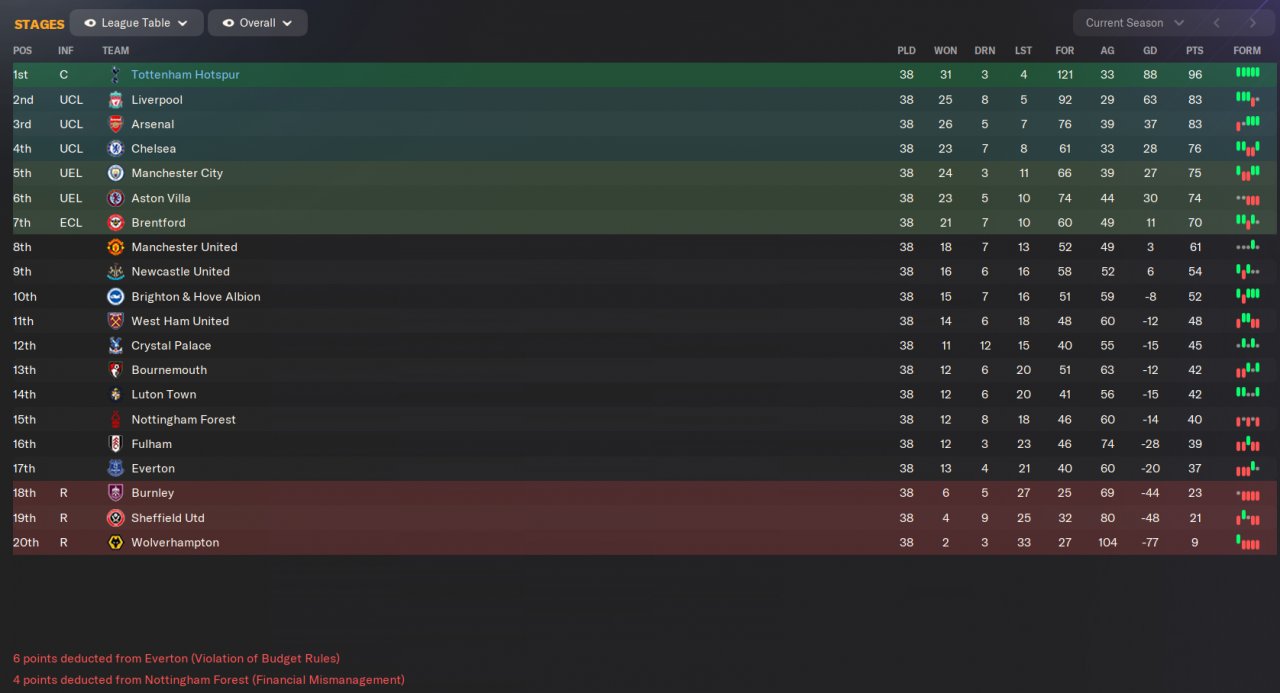Sort table by PTS column header
1280x693 pixels.
pyautogui.click(x=1194, y=51)
